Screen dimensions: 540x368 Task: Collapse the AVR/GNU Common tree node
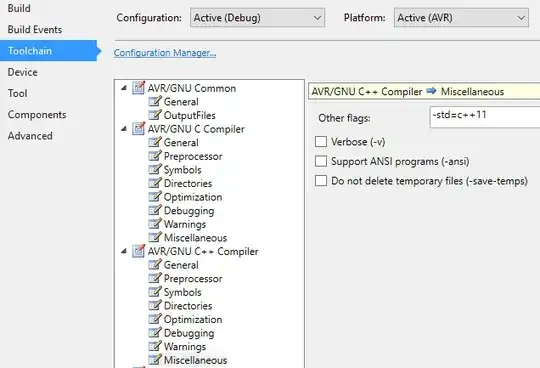[124, 88]
